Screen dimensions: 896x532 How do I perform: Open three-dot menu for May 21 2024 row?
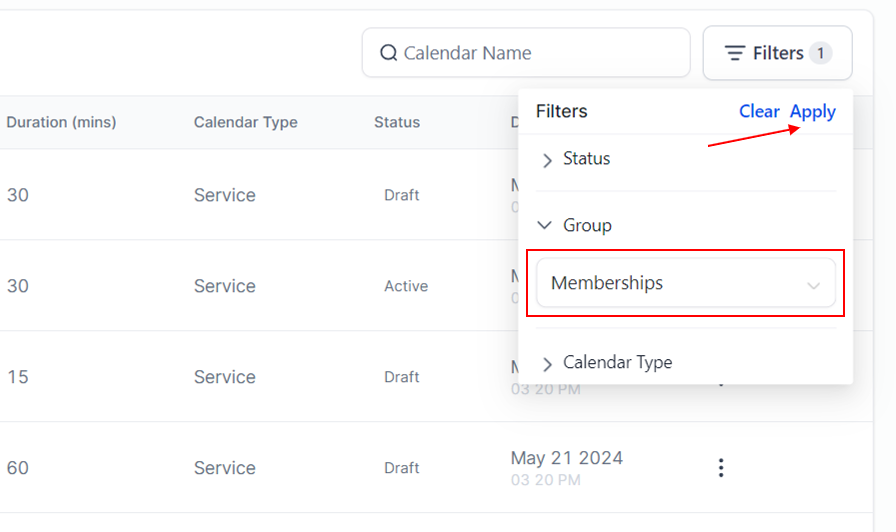click(720, 467)
